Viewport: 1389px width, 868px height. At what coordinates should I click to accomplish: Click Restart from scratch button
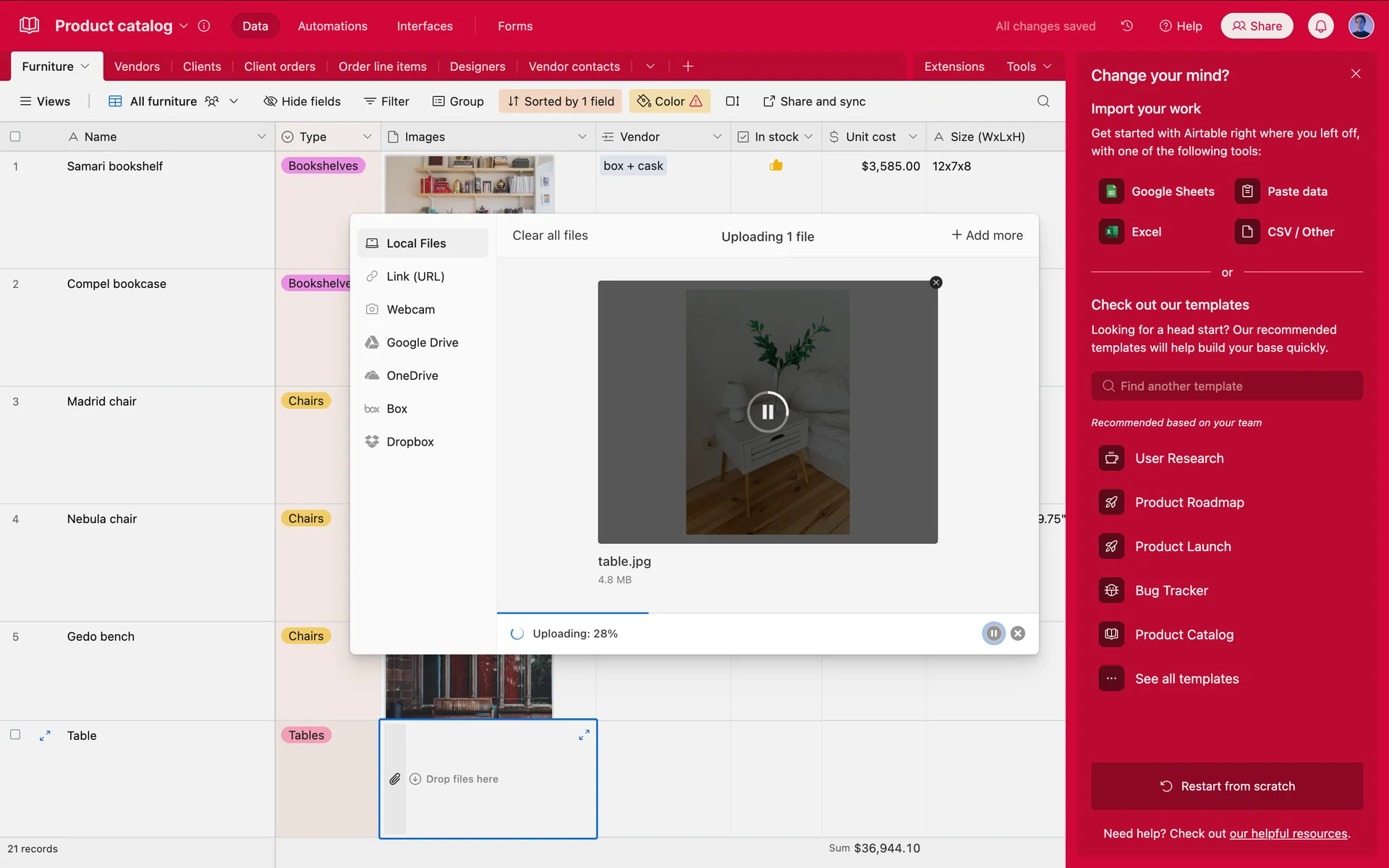(x=1227, y=786)
